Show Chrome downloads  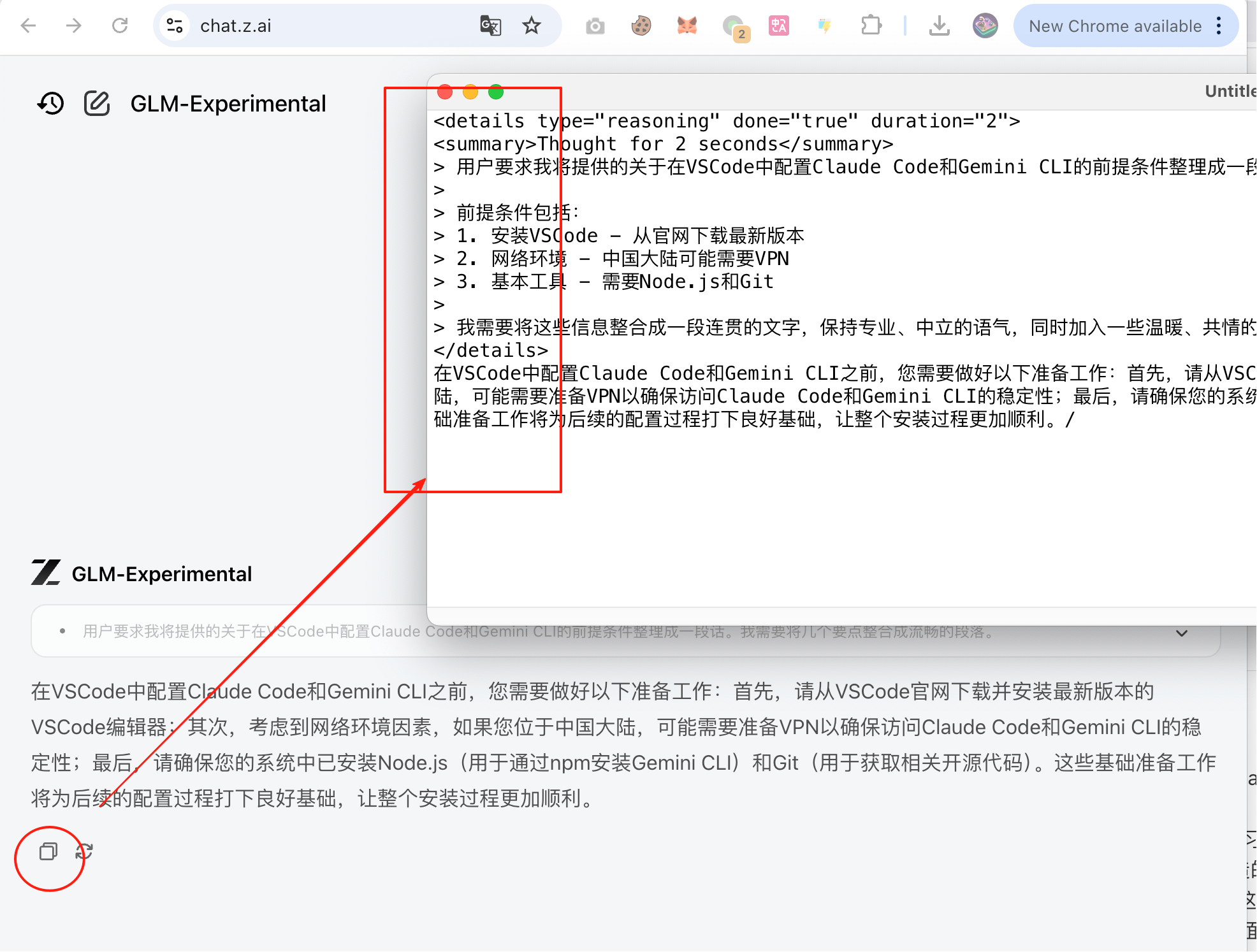(939, 25)
